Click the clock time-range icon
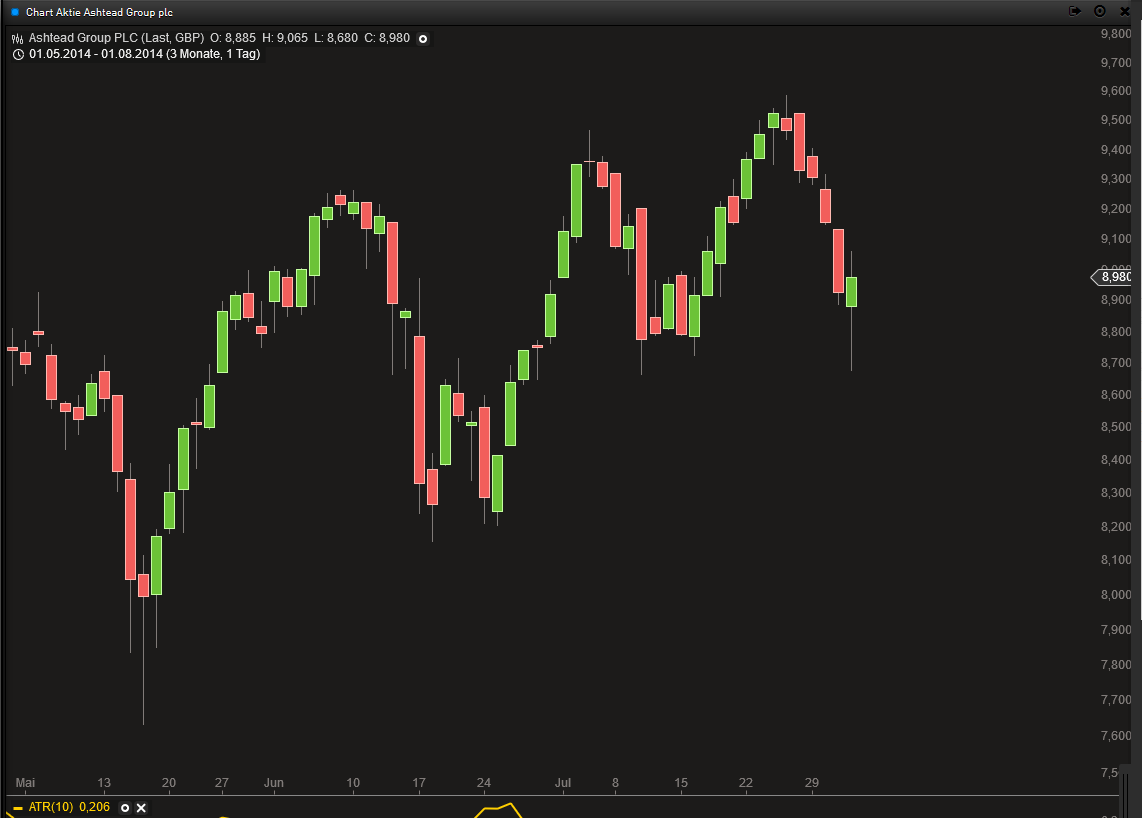This screenshot has height=818, width=1142. 18,55
